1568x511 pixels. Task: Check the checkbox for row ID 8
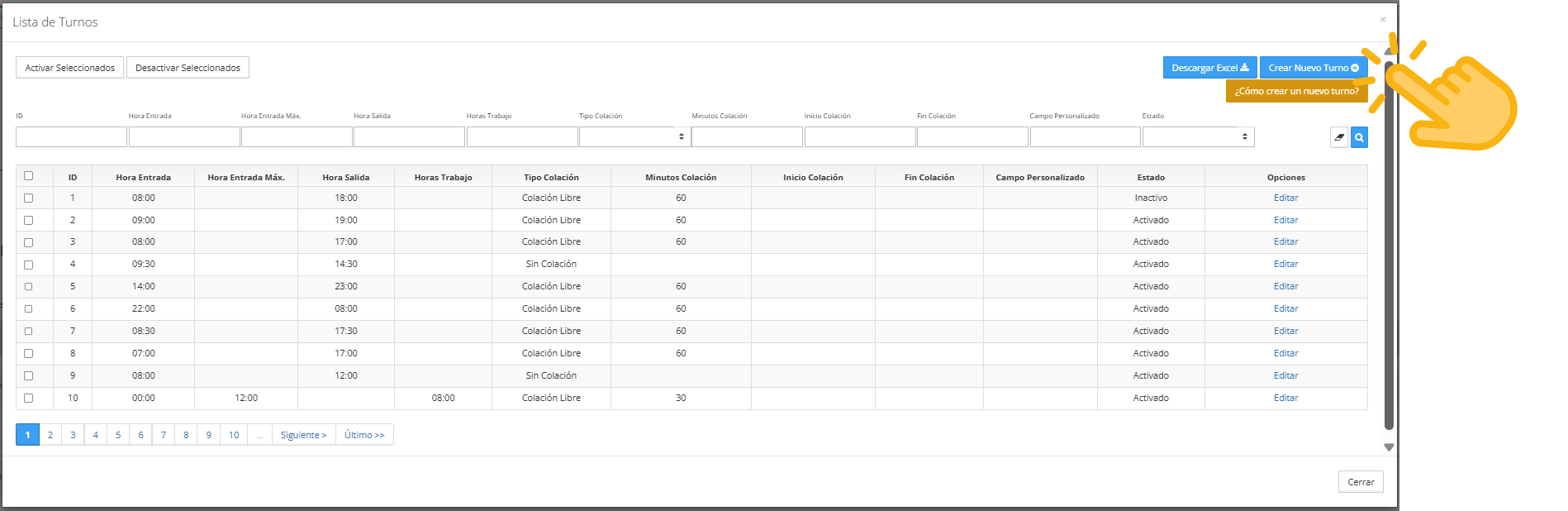tap(28, 354)
